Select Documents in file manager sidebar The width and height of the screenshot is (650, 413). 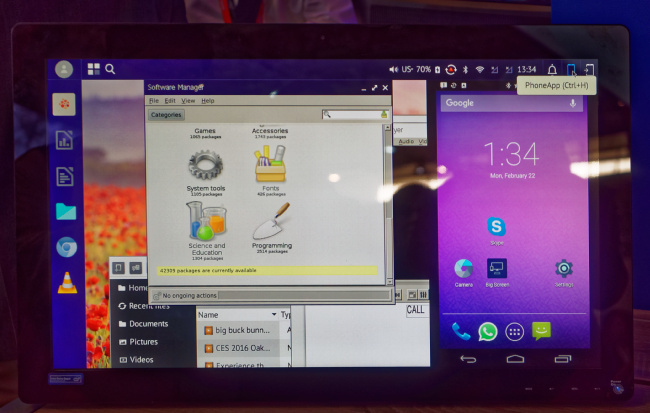pos(143,324)
